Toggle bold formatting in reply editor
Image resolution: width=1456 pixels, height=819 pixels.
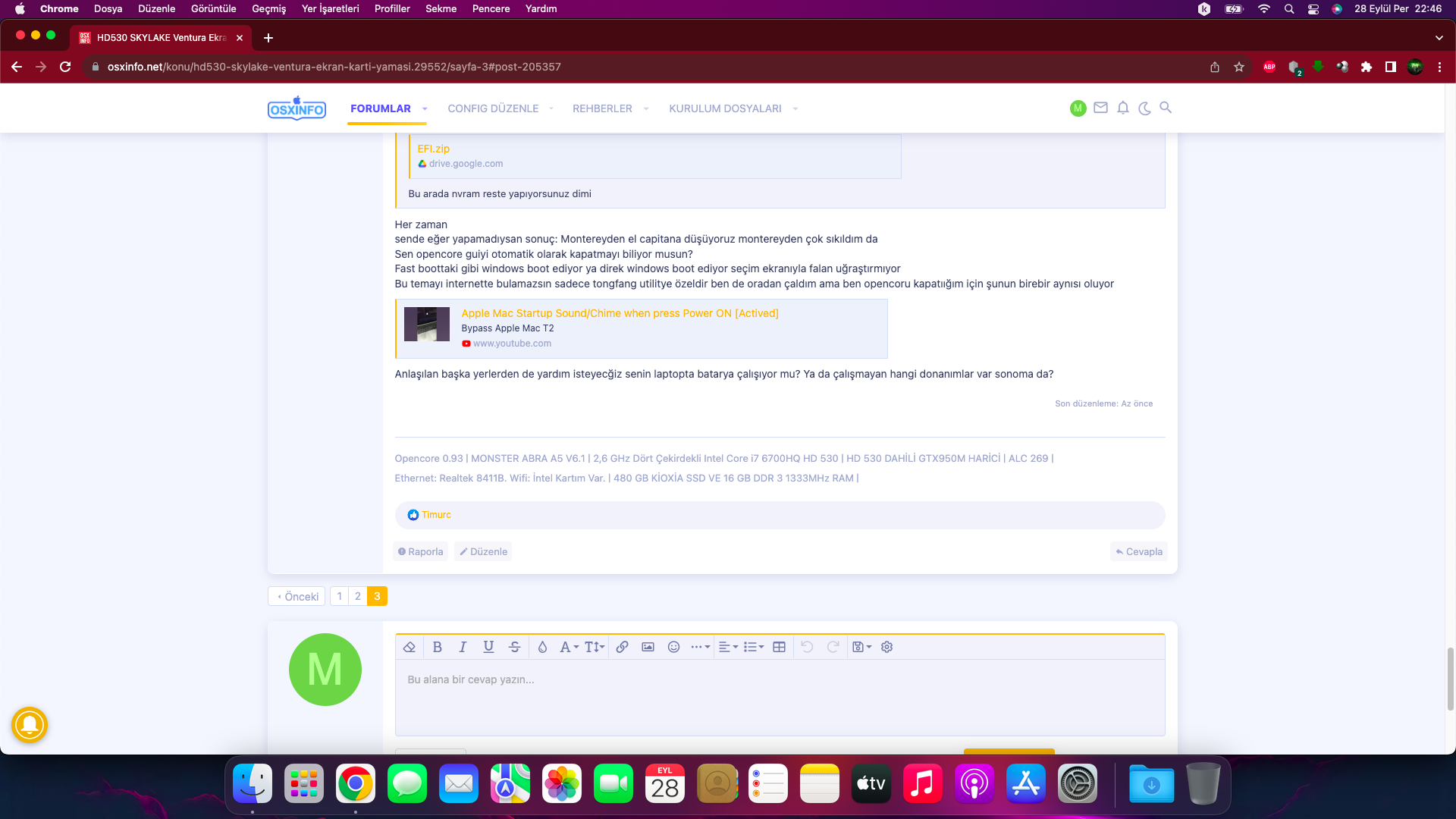pyautogui.click(x=437, y=647)
